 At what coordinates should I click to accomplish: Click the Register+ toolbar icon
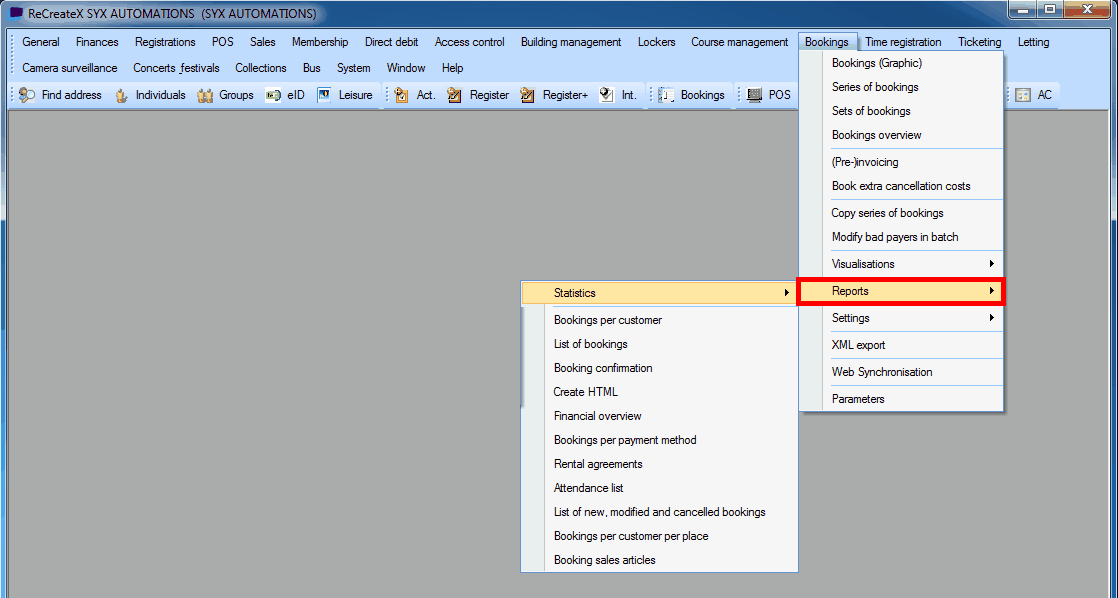click(x=528, y=95)
